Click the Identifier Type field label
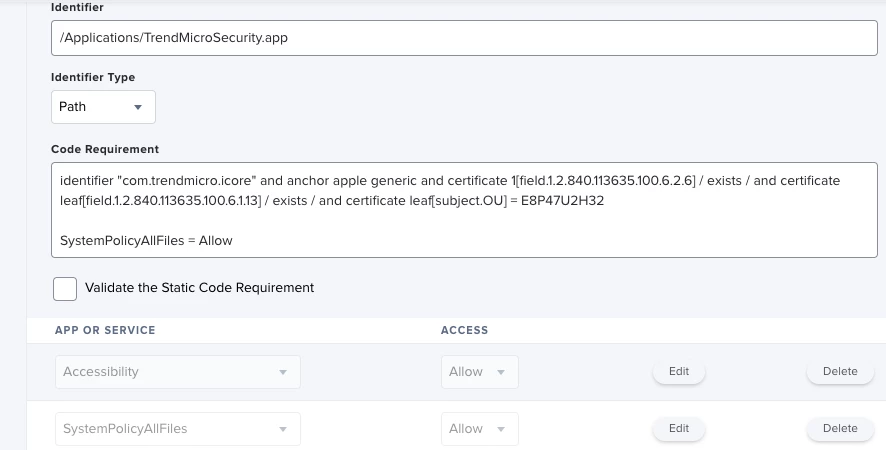This screenshot has height=450, width=886. 93,77
